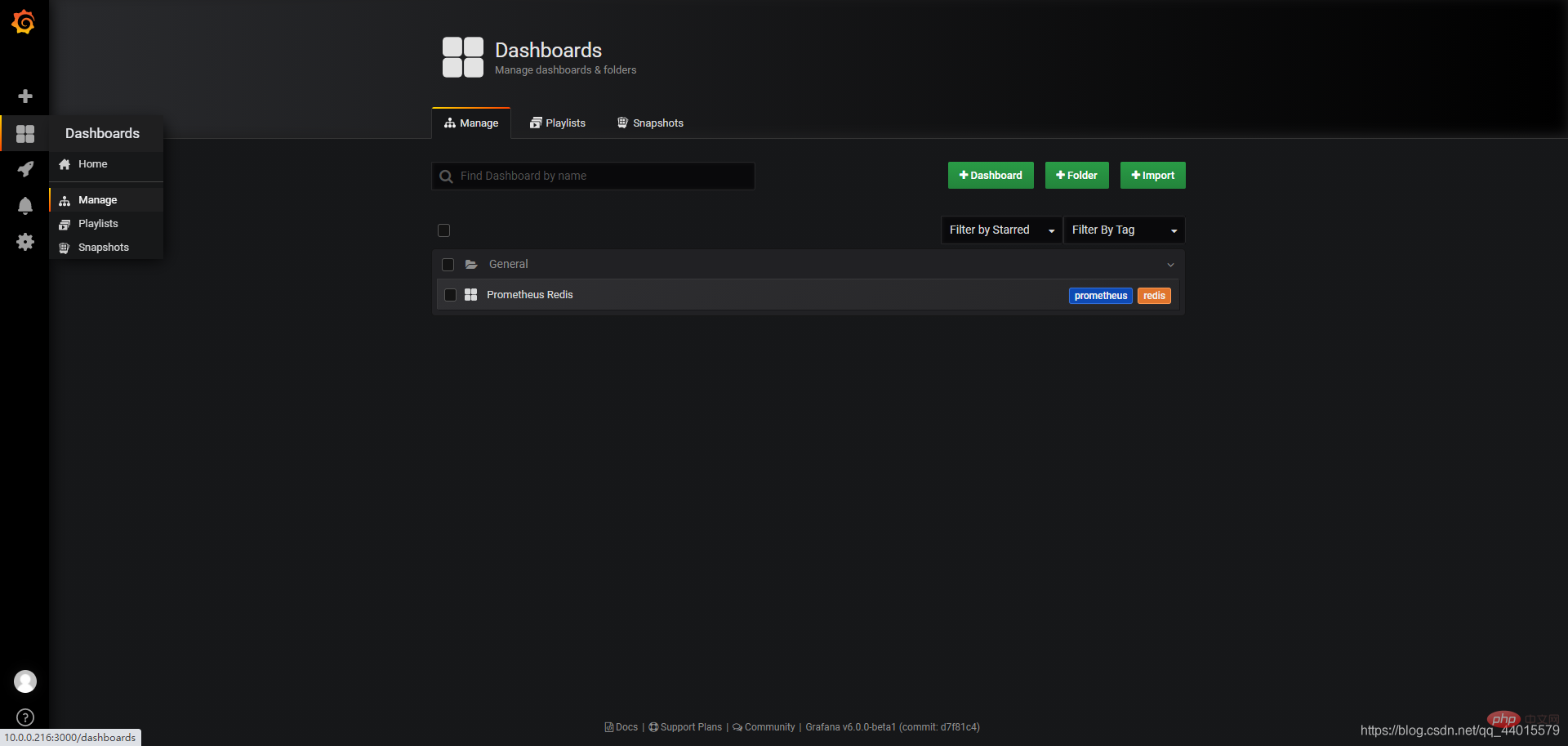Click the Dashboards grid icon in sidebar
1568x746 pixels.
click(25, 133)
